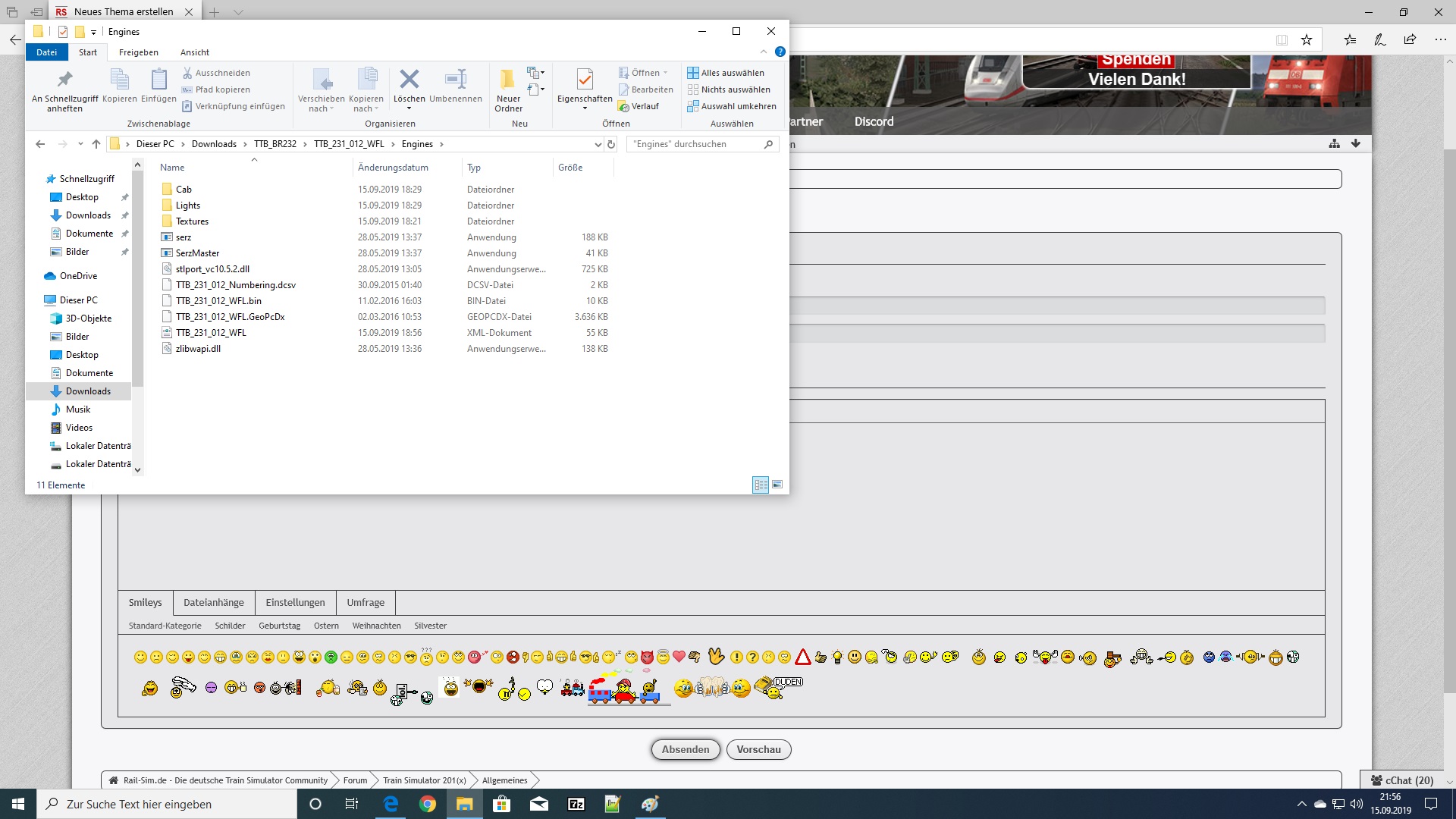
Task: Click the Eigenschaften properties icon
Action: tap(584, 80)
